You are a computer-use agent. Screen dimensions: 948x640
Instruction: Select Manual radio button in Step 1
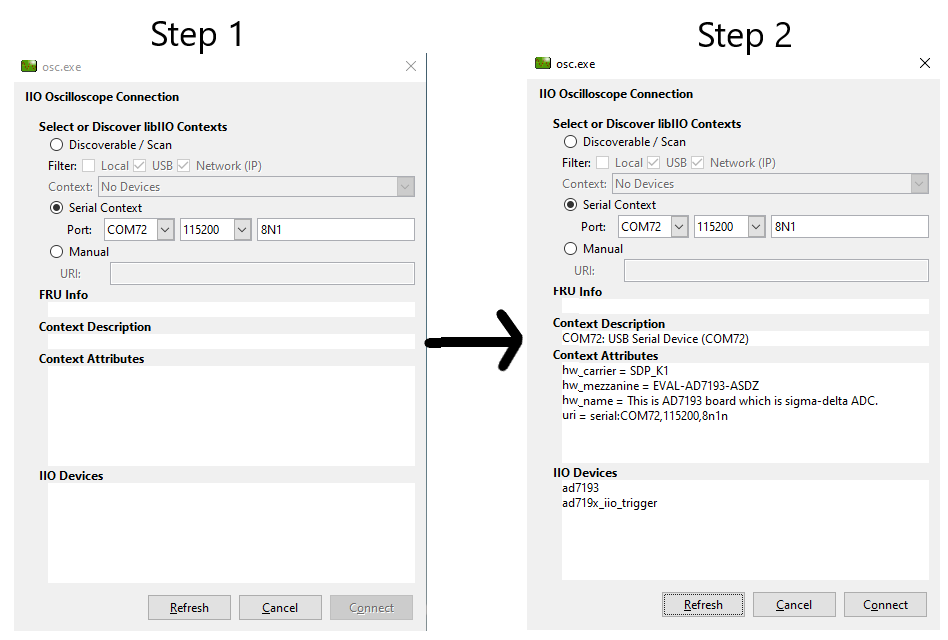pyautogui.click(x=56, y=251)
